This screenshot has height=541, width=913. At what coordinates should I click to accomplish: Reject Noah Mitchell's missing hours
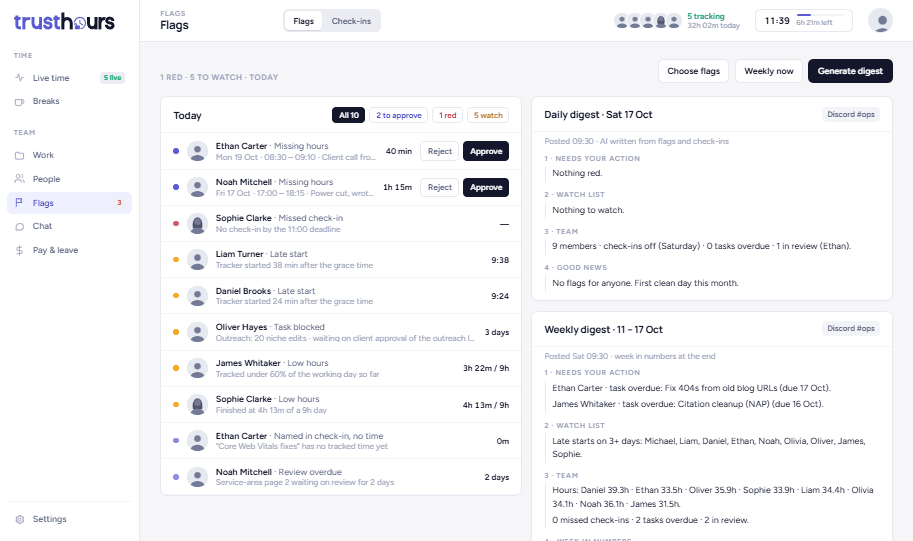(440, 188)
